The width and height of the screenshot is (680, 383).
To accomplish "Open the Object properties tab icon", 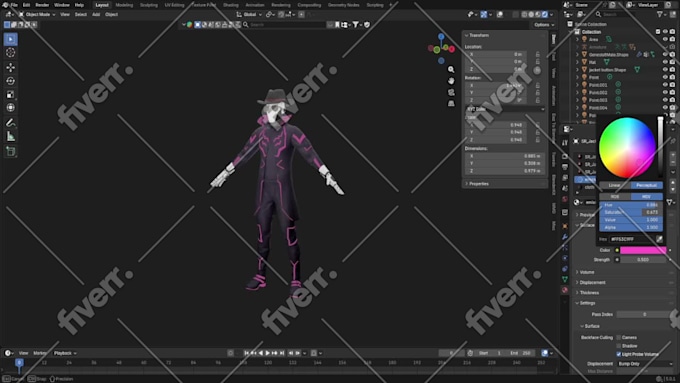I will tap(565, 226).
